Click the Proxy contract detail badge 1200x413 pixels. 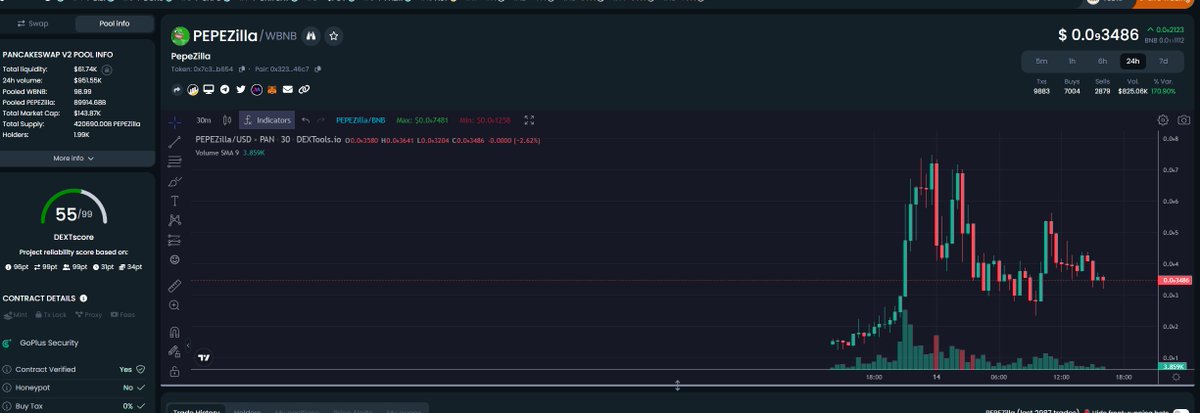point(88,315)
